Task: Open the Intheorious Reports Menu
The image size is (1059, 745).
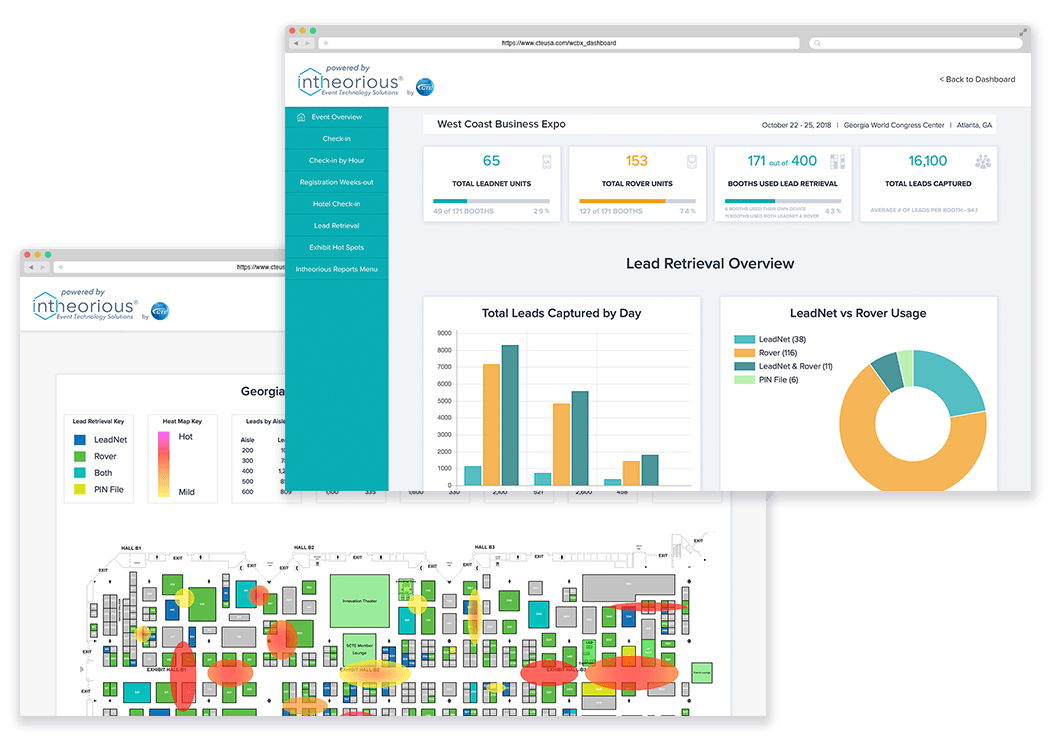Action: [336, 269]
